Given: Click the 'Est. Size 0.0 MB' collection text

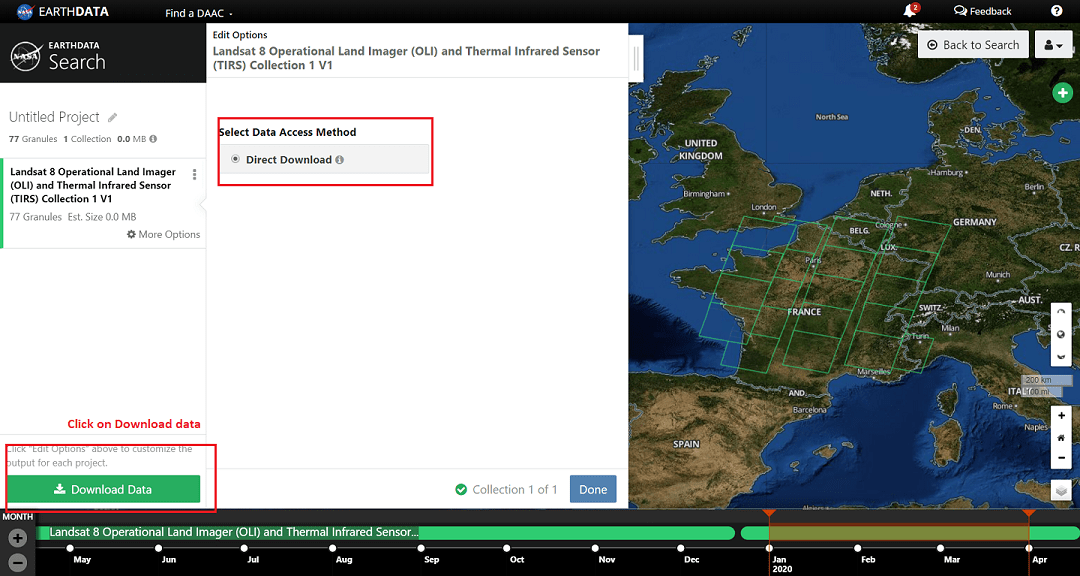Looking at the screenshot, I should click(101, 217).
